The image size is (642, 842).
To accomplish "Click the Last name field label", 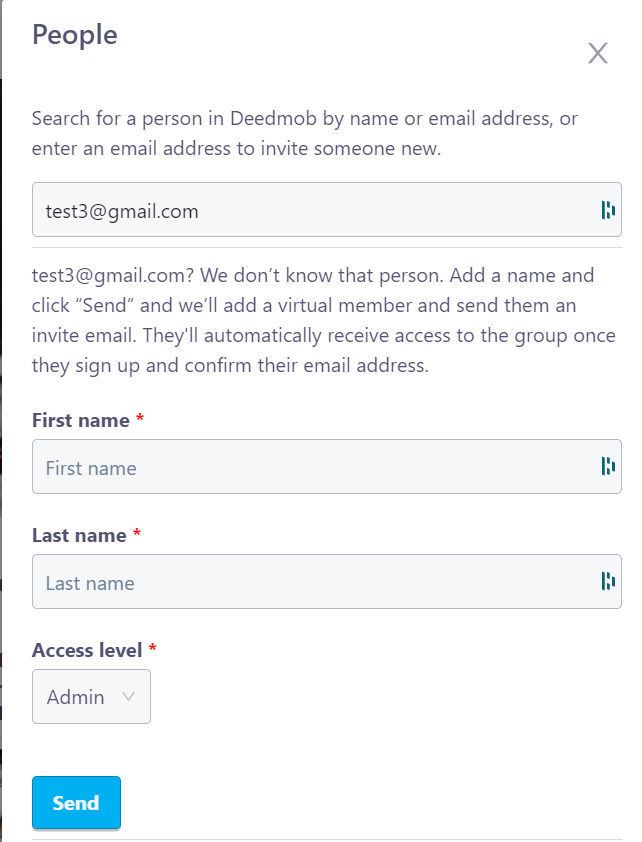I will coord(79,535).
